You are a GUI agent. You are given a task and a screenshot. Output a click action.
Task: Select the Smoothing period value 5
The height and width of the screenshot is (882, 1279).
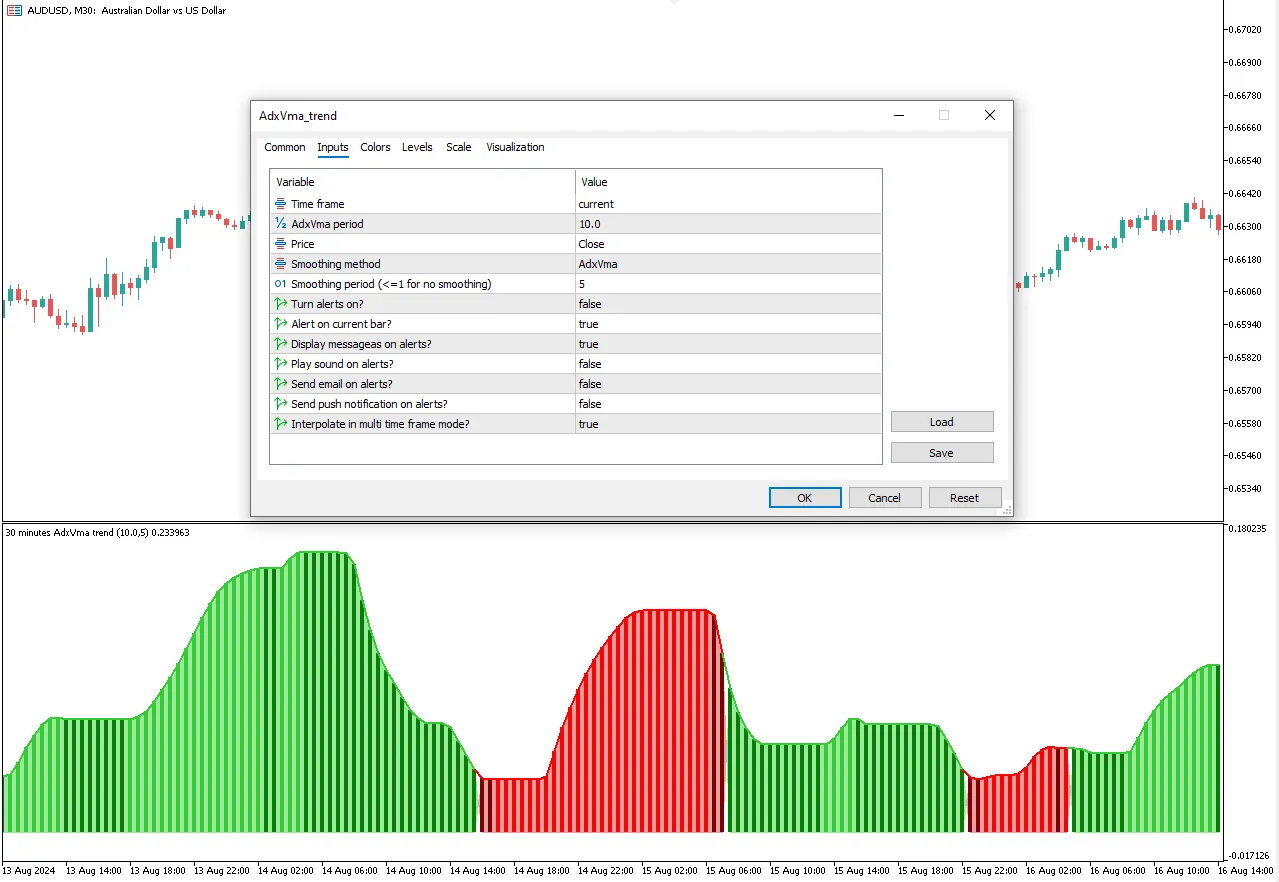click(x=581, y=284)
